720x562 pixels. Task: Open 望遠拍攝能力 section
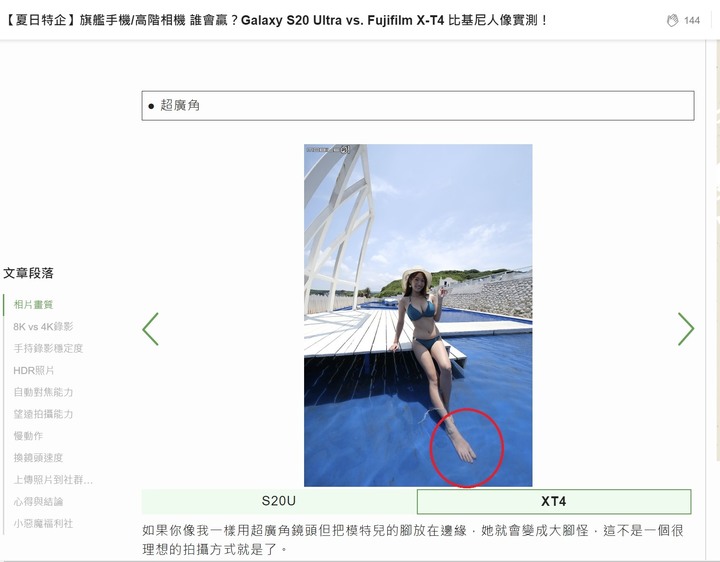click(x=43, y=414)
